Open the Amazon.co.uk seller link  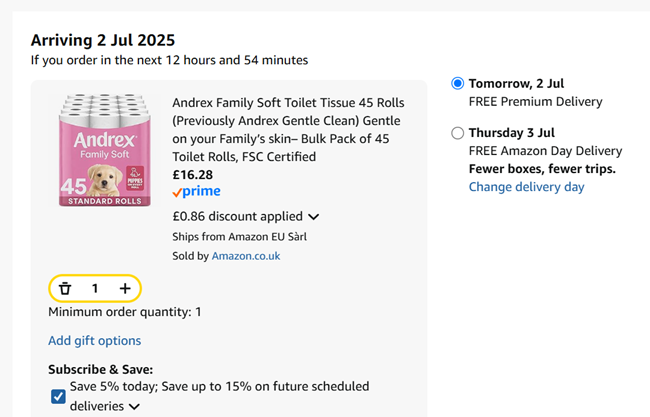click(x=246, y=256)
